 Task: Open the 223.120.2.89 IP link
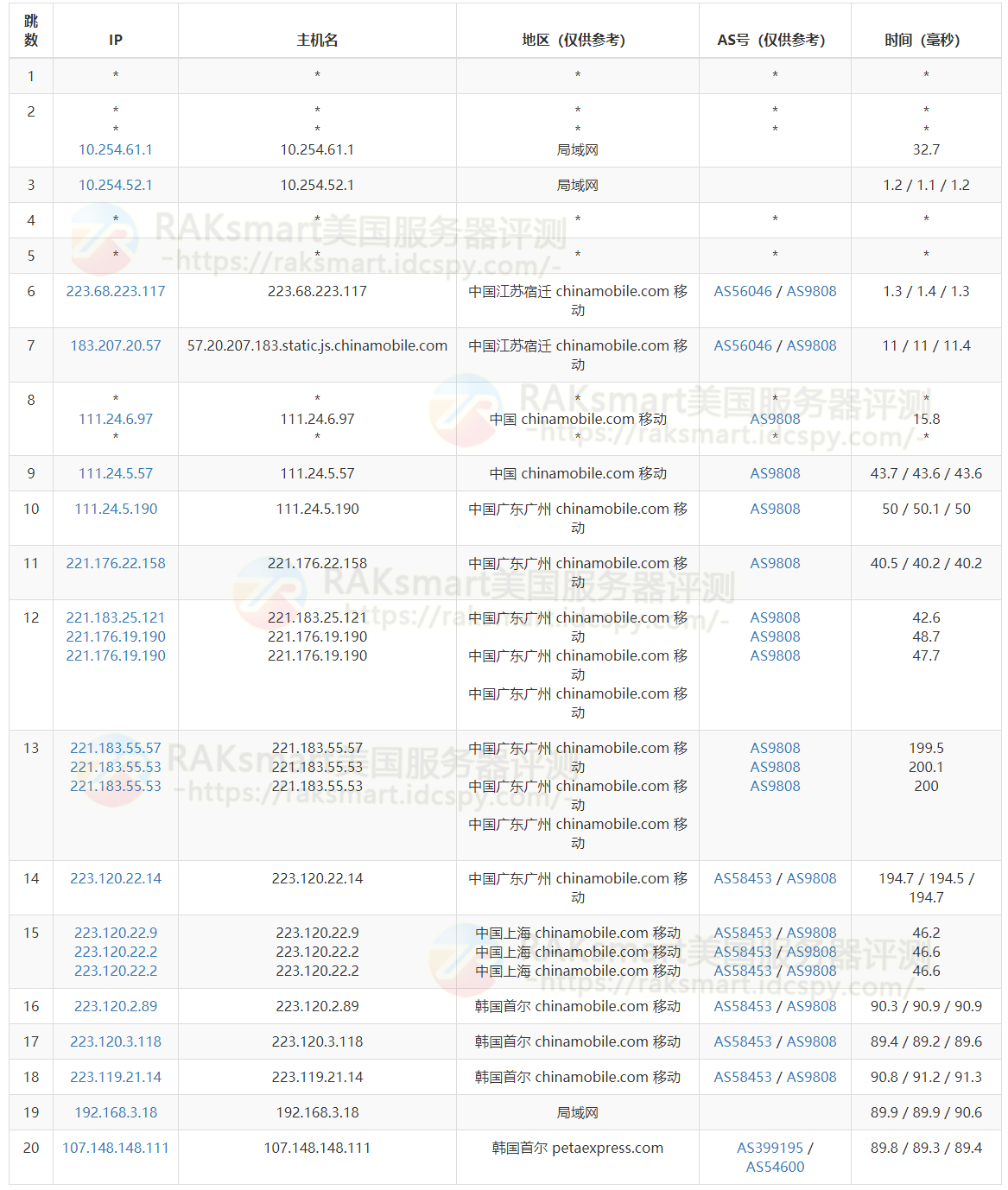point(116,1006)
